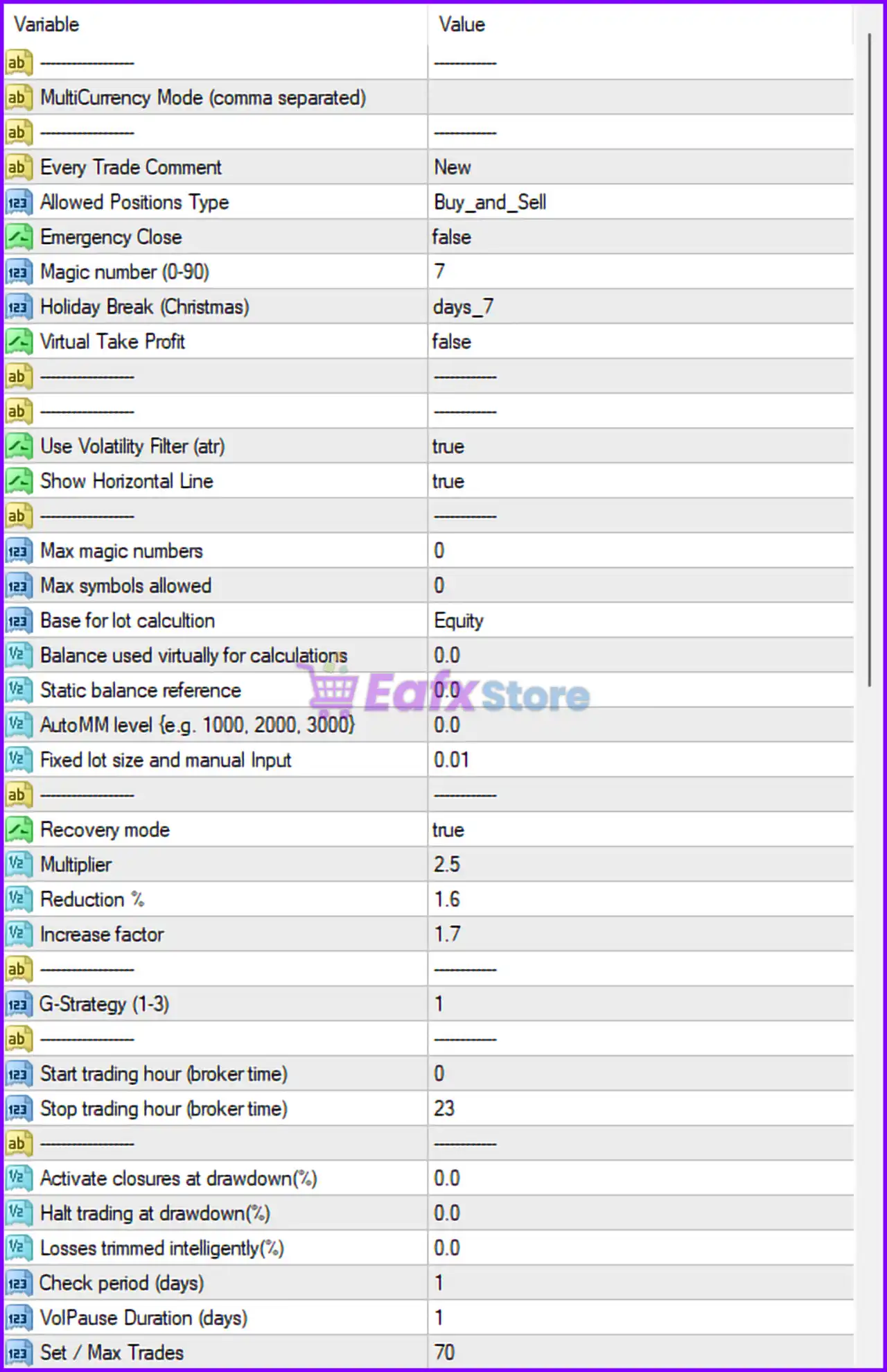Image resolution: width=887 pixels, height=1372 pixels.
Task: Click the boolean icon beside Virtual Take Profit
Action: tap(19, 342)
